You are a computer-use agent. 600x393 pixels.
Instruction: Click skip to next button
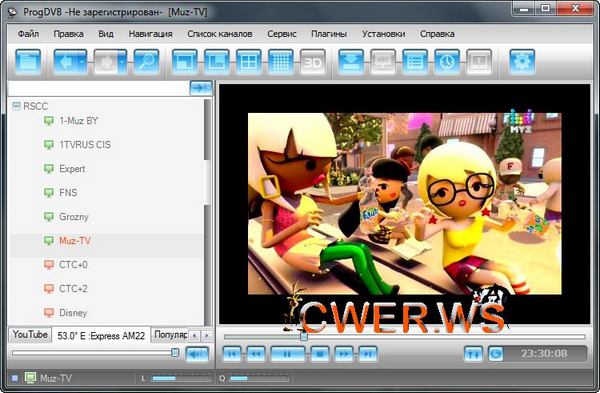tap(367, 354)
